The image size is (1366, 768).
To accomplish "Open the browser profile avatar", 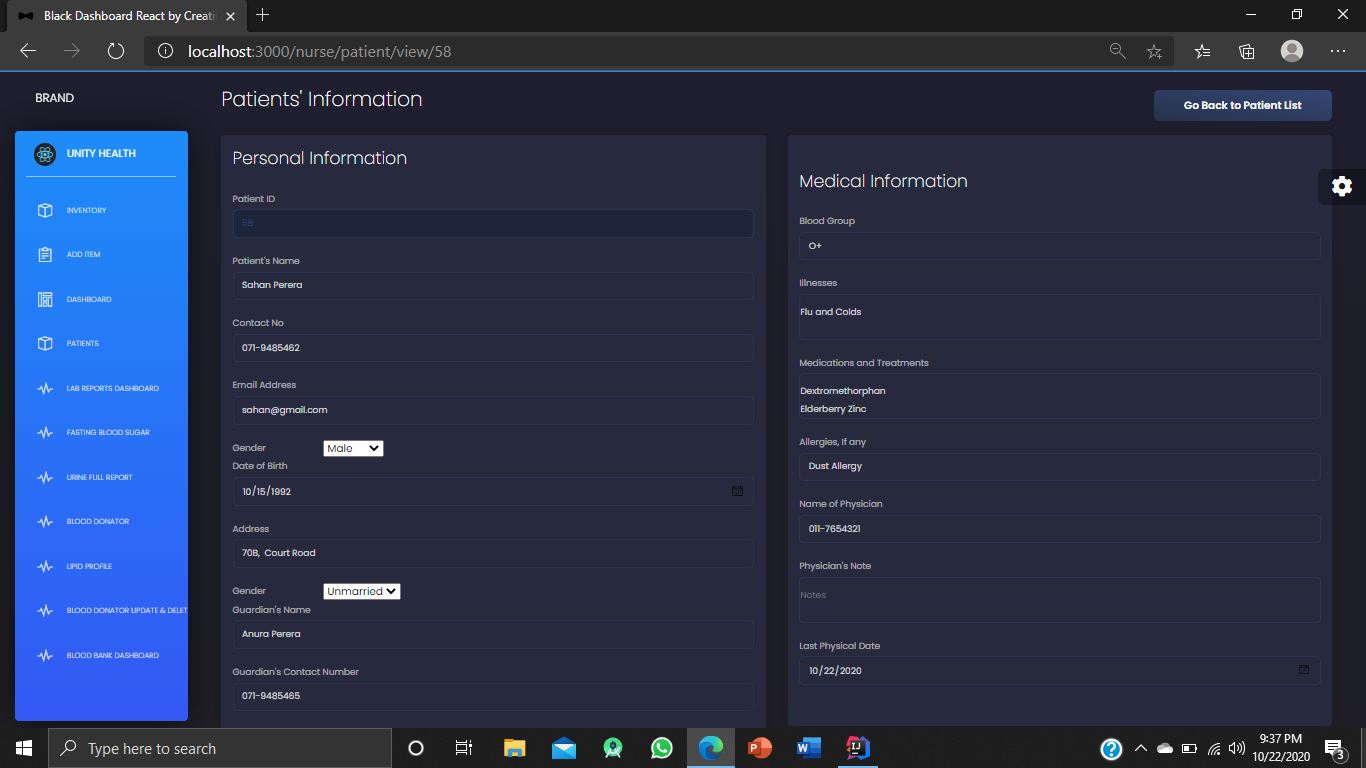I will [1292, 51].
